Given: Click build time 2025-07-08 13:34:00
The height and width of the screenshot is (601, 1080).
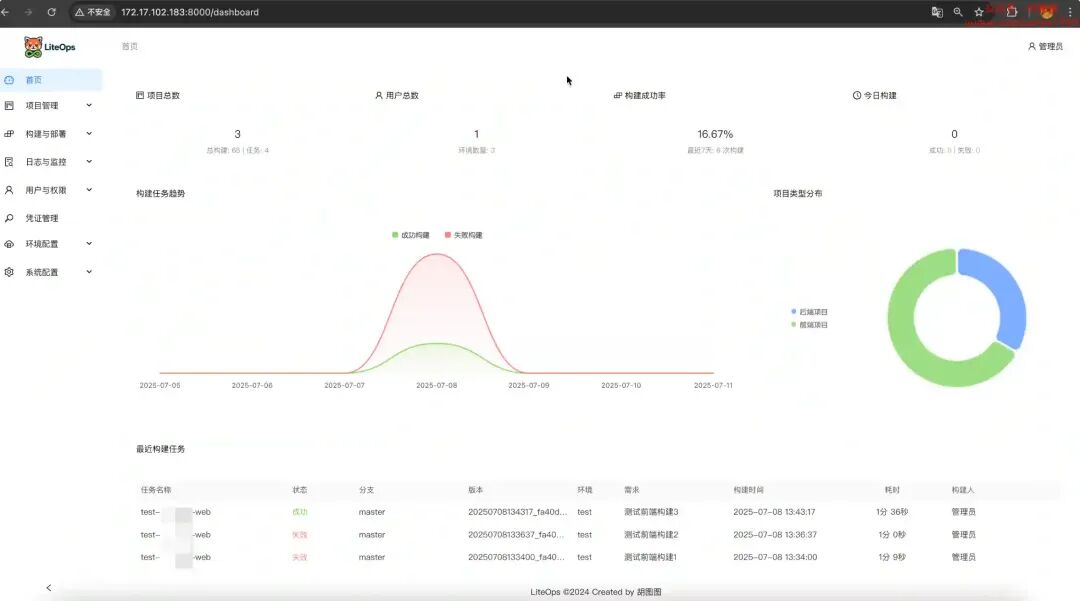Looking at the screenshot, I should 775,557.
